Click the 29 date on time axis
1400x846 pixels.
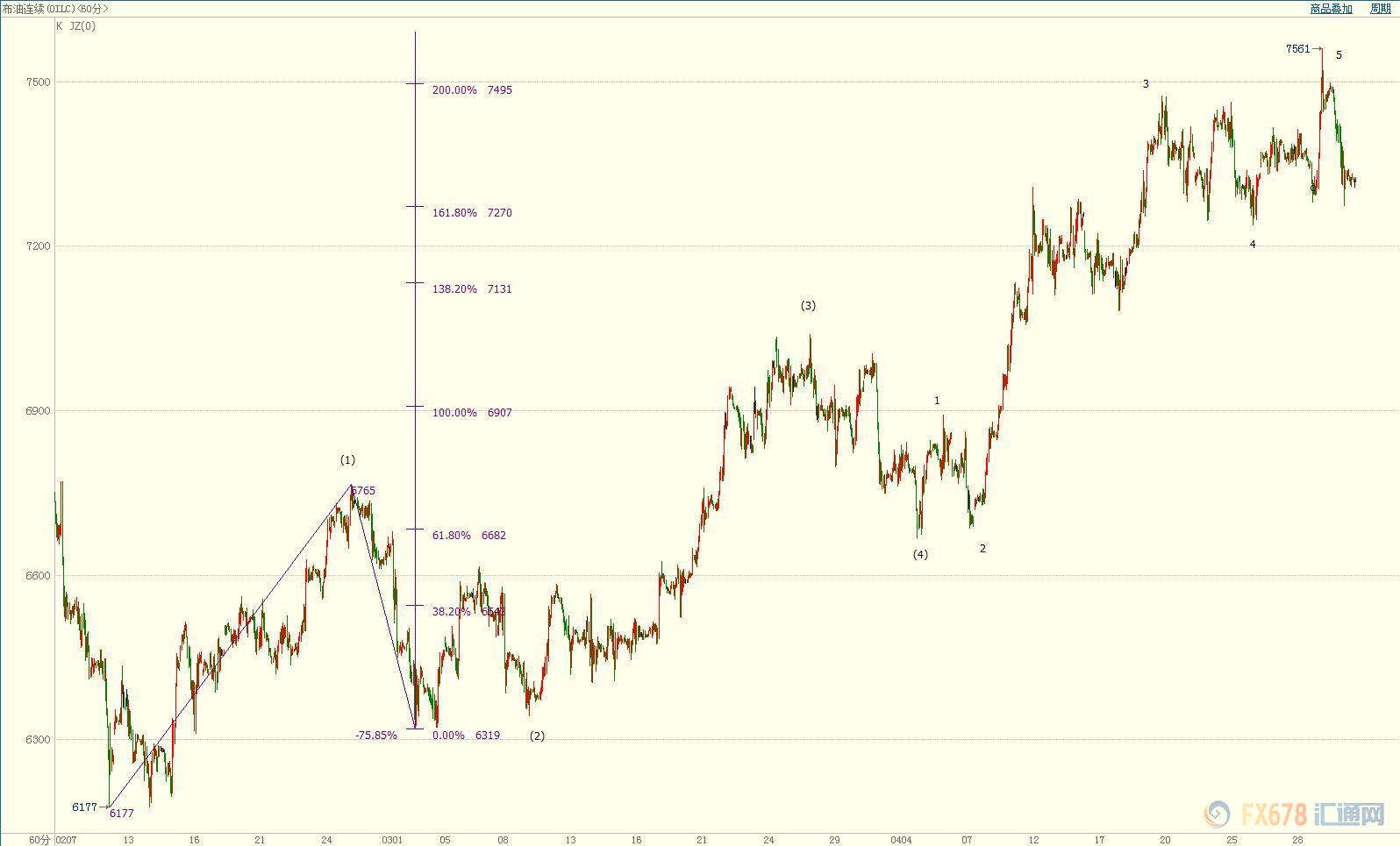pyautogui.click(x=834, y=840)
